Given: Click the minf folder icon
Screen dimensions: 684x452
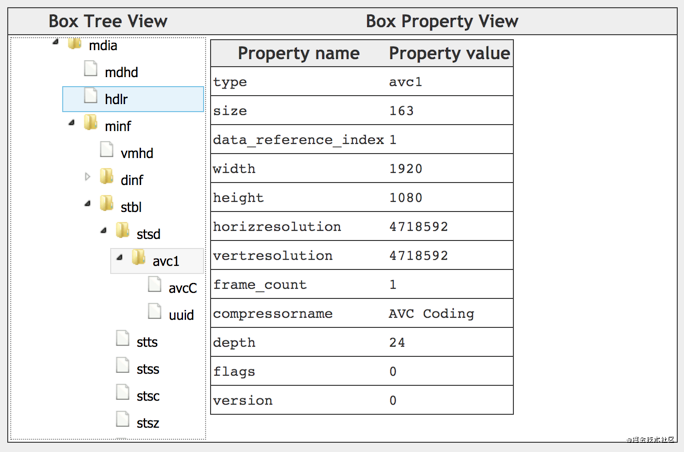Looking at the screenshot, I should [x=91, y=123].
